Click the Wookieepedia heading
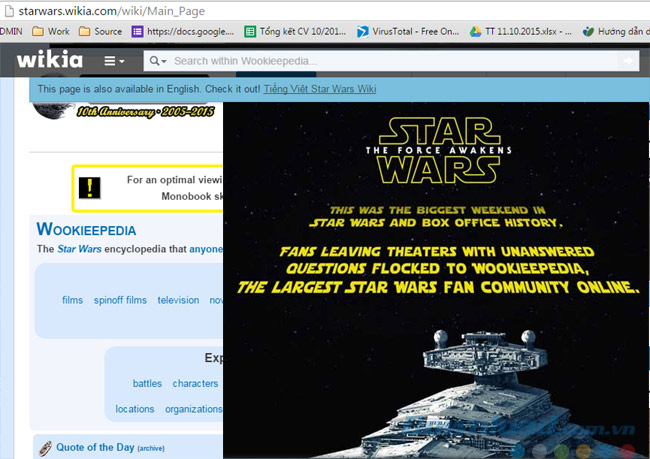 [86, 229]
